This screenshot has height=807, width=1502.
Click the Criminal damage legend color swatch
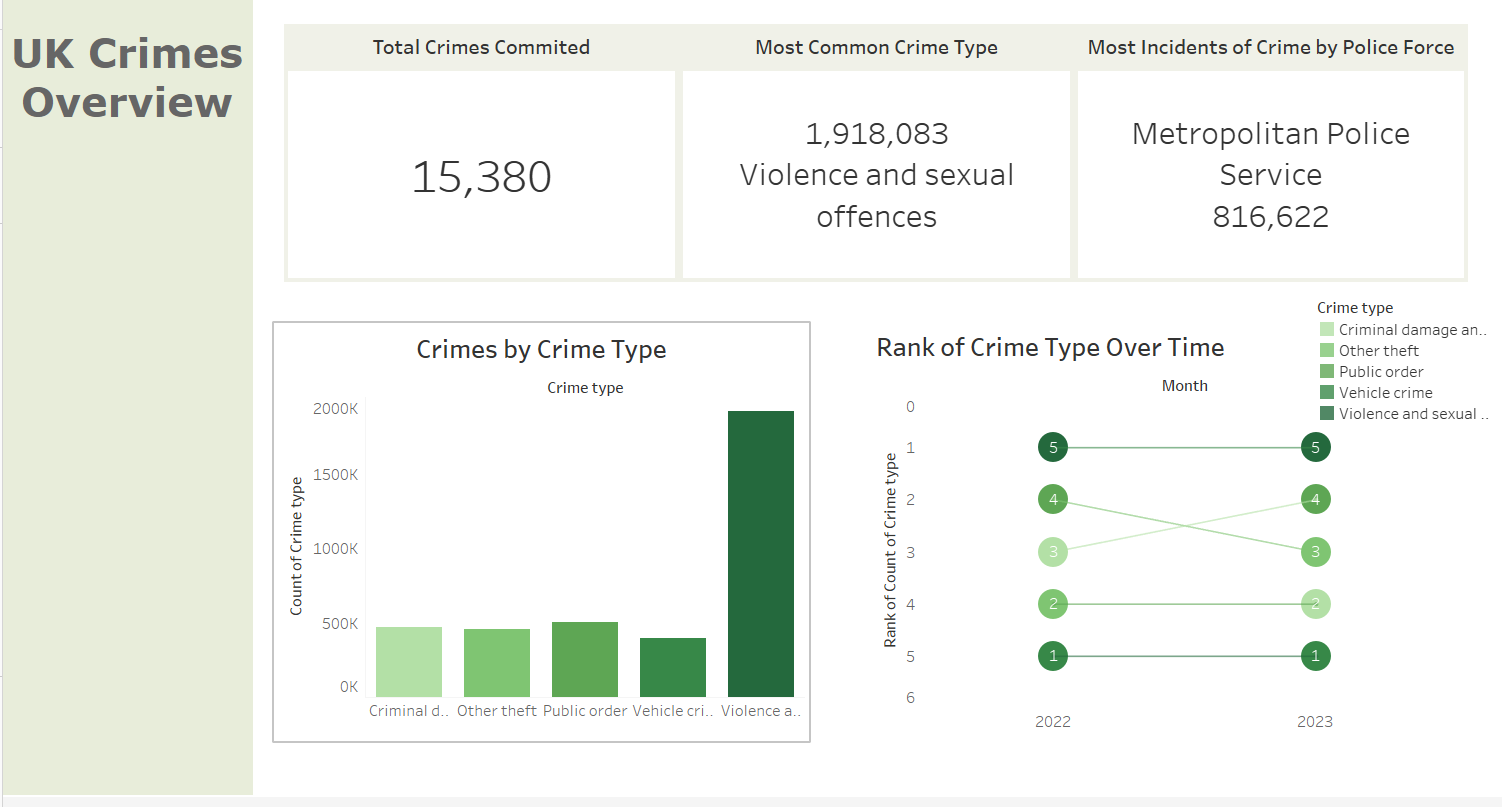[1326, 330]
